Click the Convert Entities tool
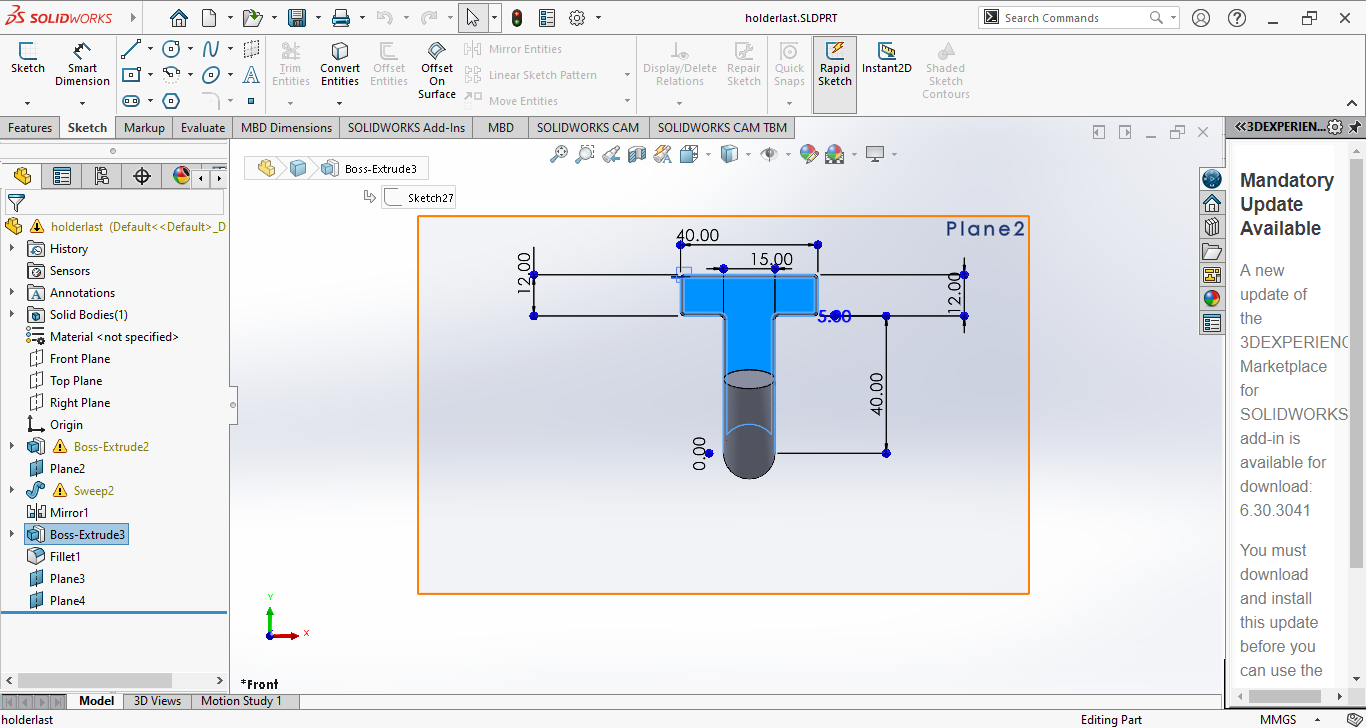 (x=340, y=63)
